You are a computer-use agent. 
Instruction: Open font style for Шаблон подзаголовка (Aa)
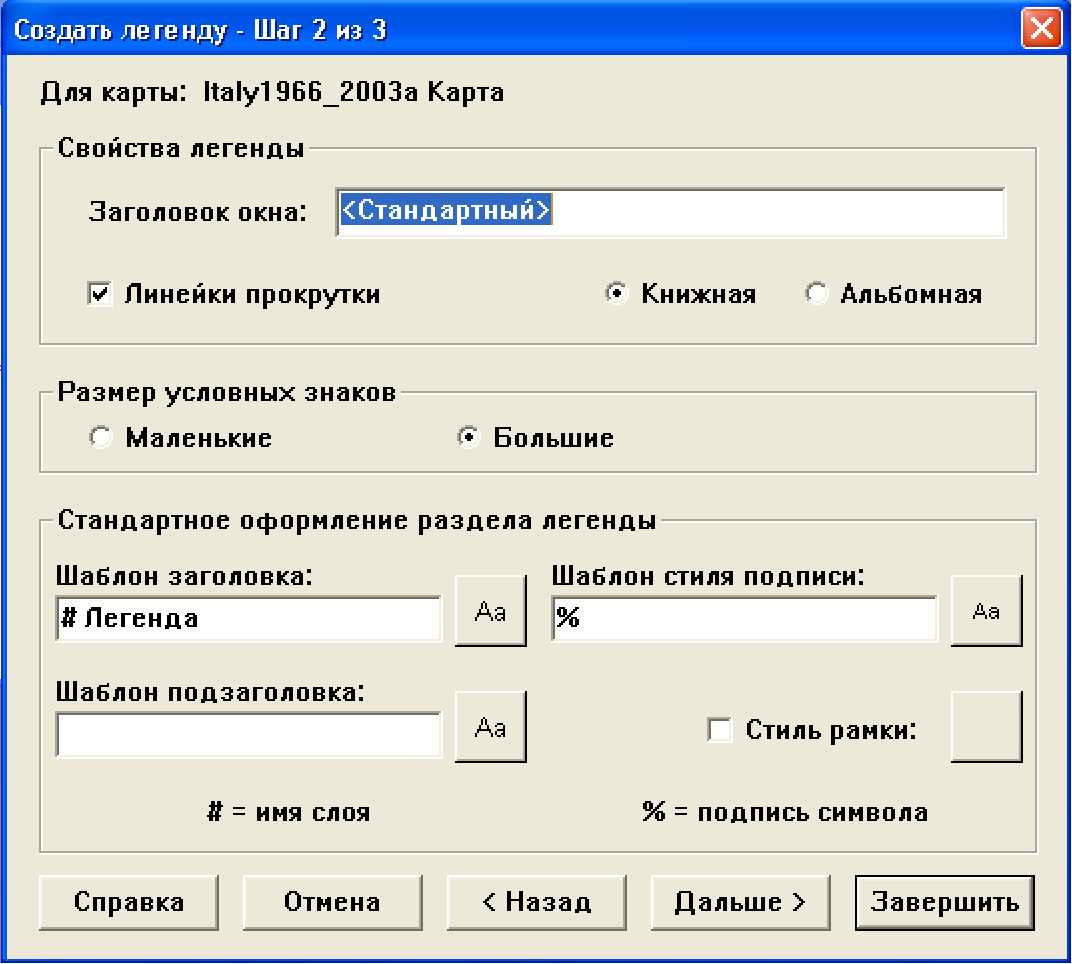tap(490, 729)
